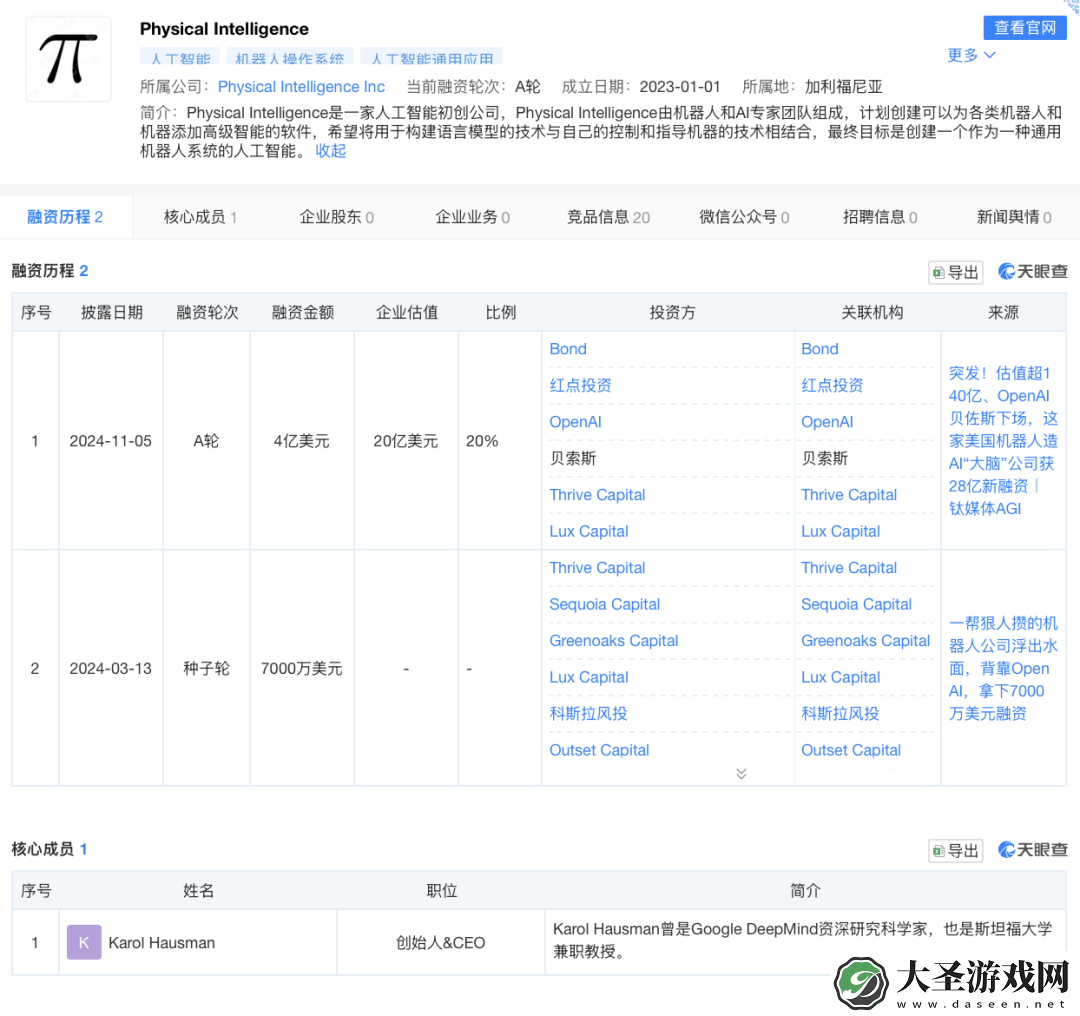1080x1016 pixels.
Task: Select Karol Hausman name
Action: pyautogui.click(x=162, y=943)
